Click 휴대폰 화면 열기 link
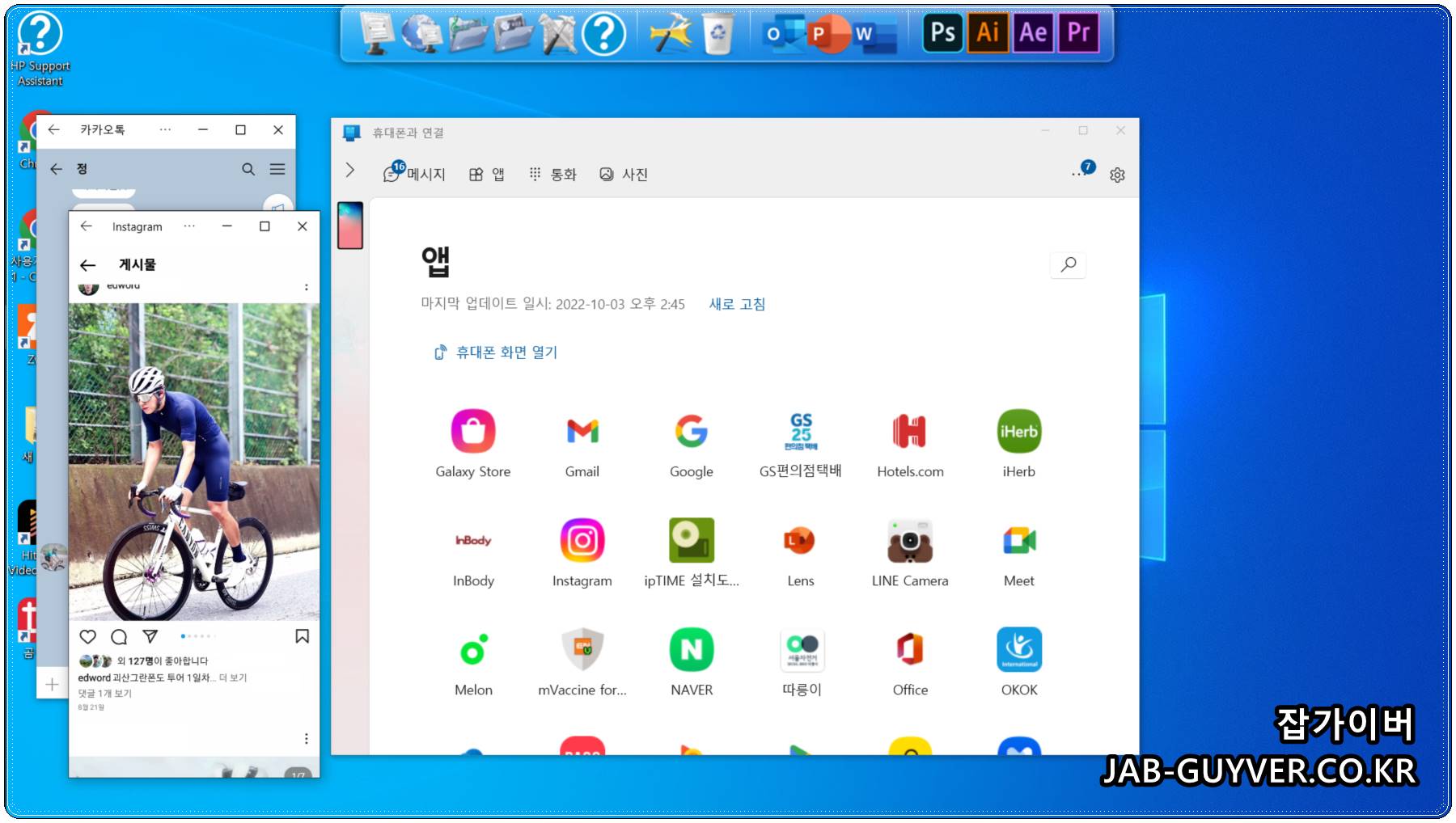This screenshot has height=823, width=1456. (496, 352)
